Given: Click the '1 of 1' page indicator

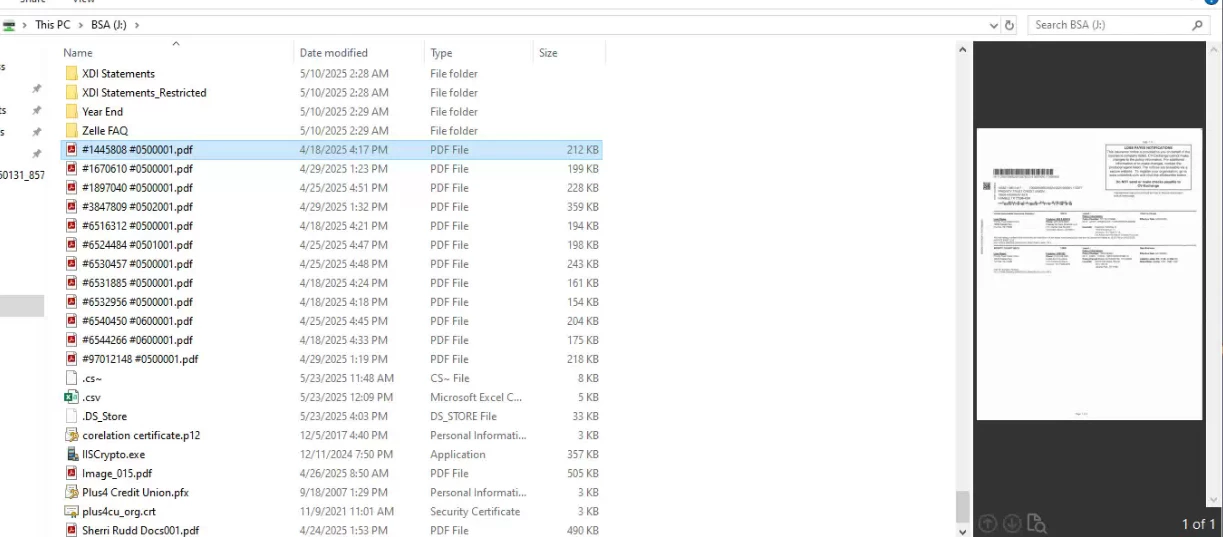Looking at the screenshot, I should click(1198, 524).
